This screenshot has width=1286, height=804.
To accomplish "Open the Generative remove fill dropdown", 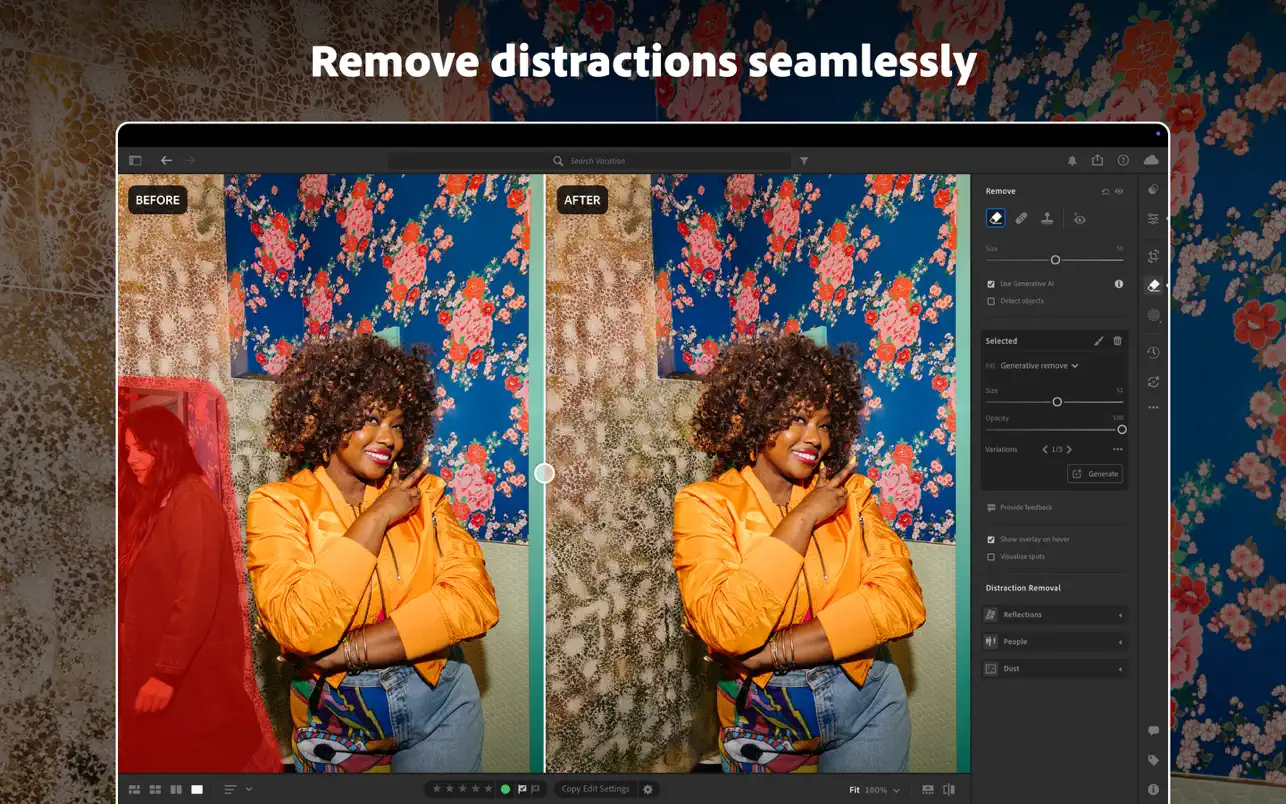I will 1039,366.
